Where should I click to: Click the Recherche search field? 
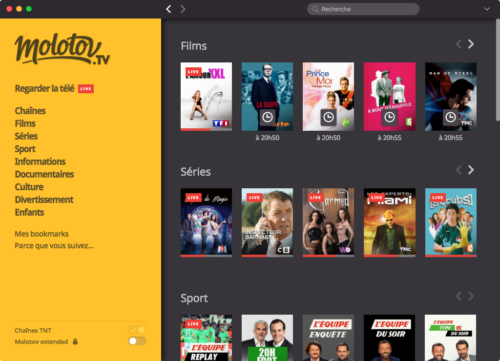click(363, 9)
